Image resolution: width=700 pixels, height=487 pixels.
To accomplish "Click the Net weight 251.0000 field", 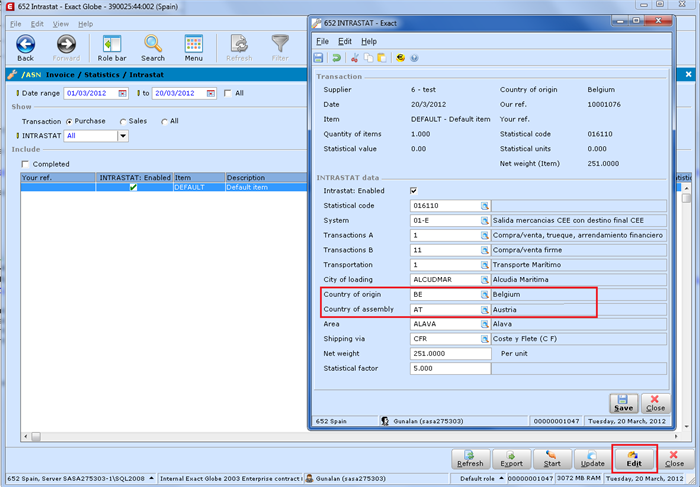I will coord(450,354).
